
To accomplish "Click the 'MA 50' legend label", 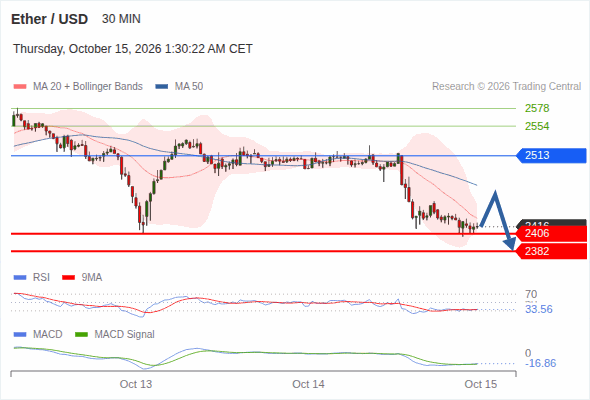I will tap(189, 87).
